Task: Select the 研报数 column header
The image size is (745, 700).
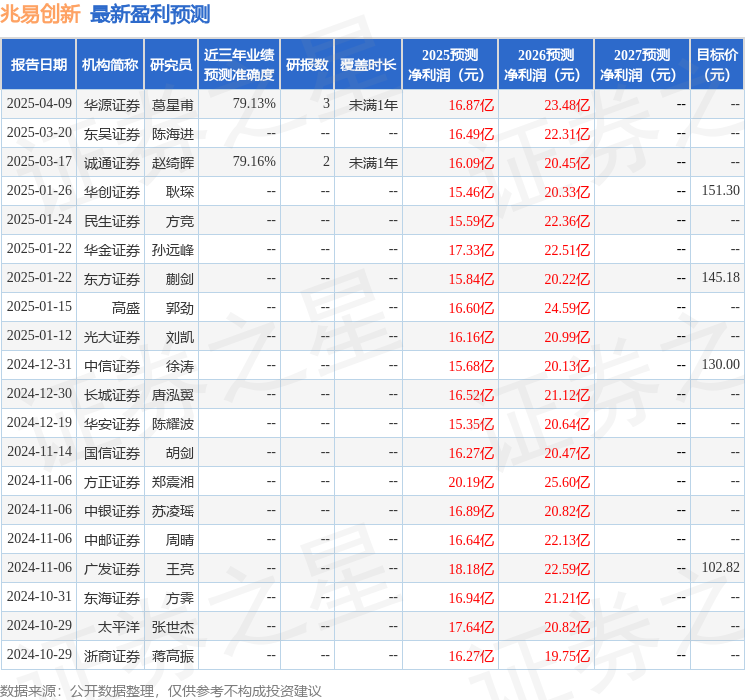Action: pyautogui.click(x=307, y=65)
